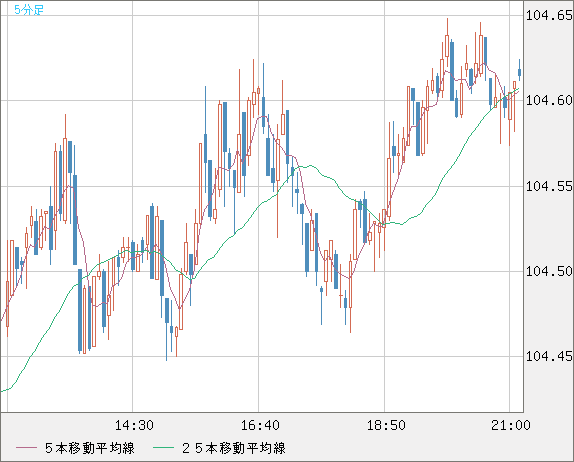Click the 18:50 time axis label
Image resolution: width=574 pixels, height=462 pixels.
tap(386, 425)
